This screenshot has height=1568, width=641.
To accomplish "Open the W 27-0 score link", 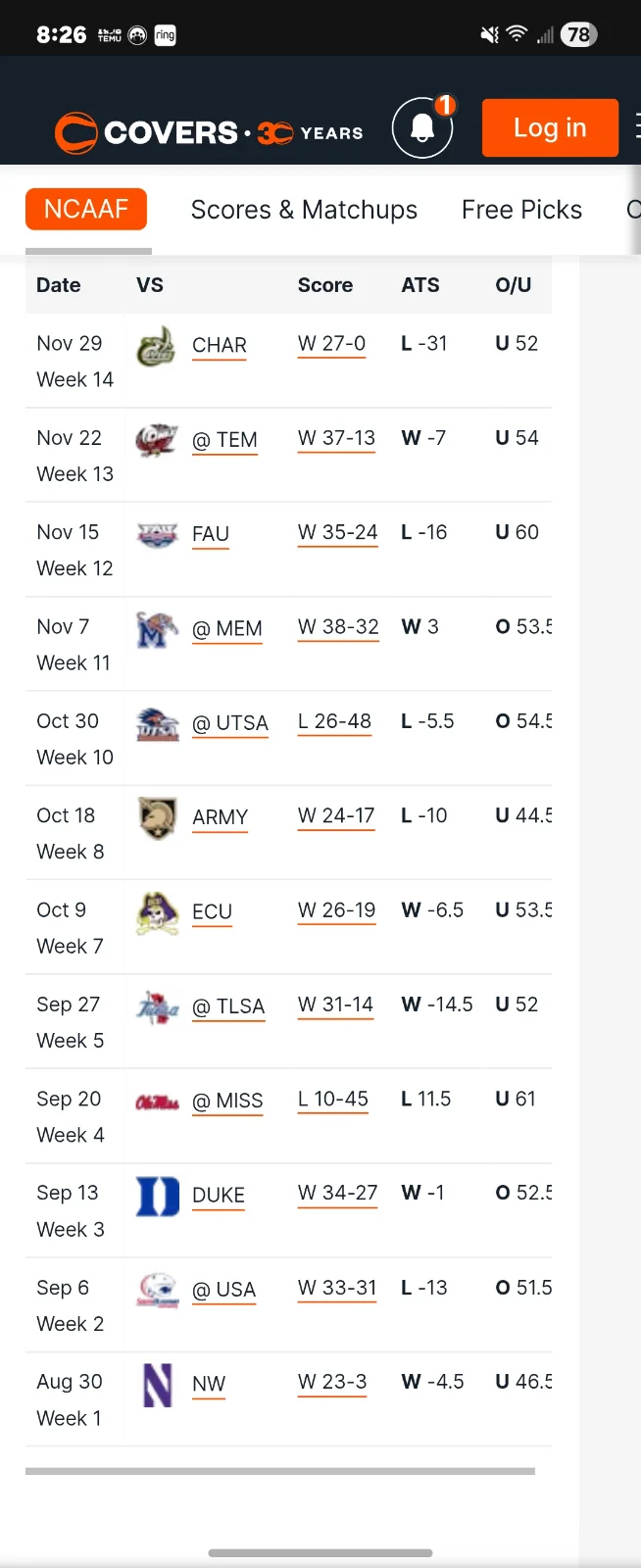I will 331,344.
